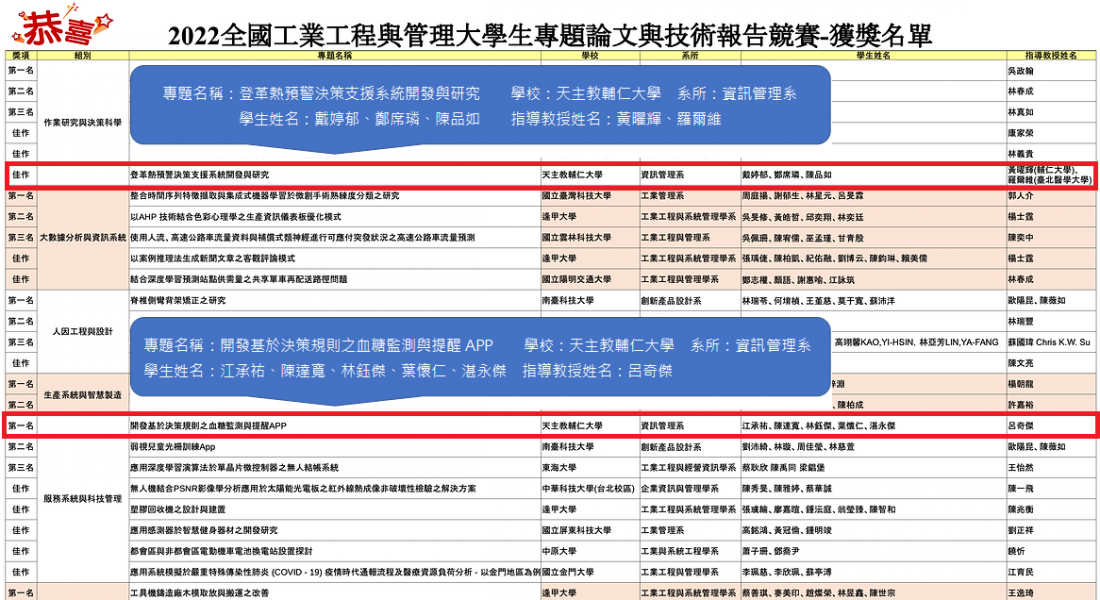Click the 大數據分析與資訊系統 group cell

pos(82,238)
